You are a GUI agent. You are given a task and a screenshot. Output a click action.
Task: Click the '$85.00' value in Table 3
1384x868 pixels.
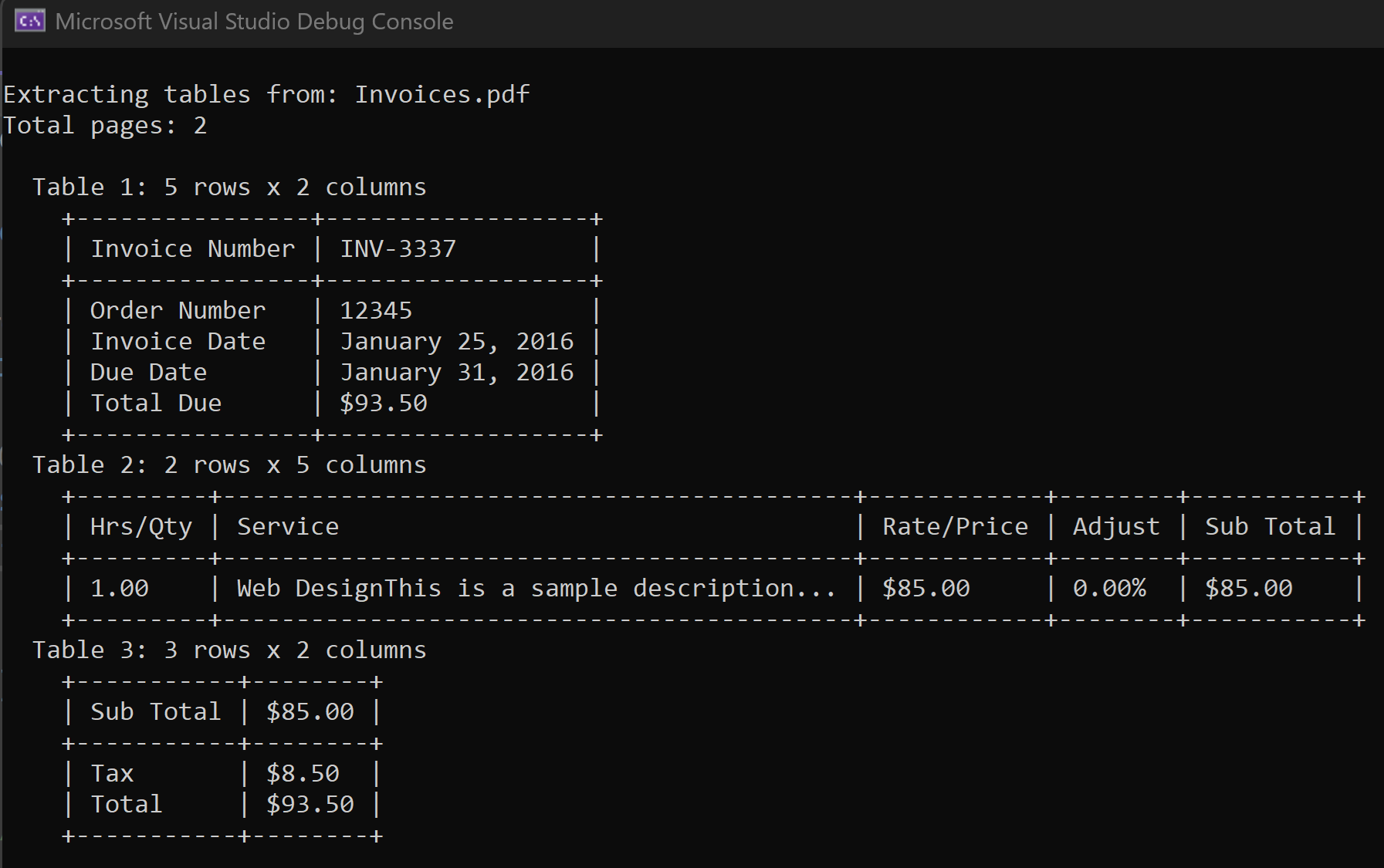click(310, 711)
